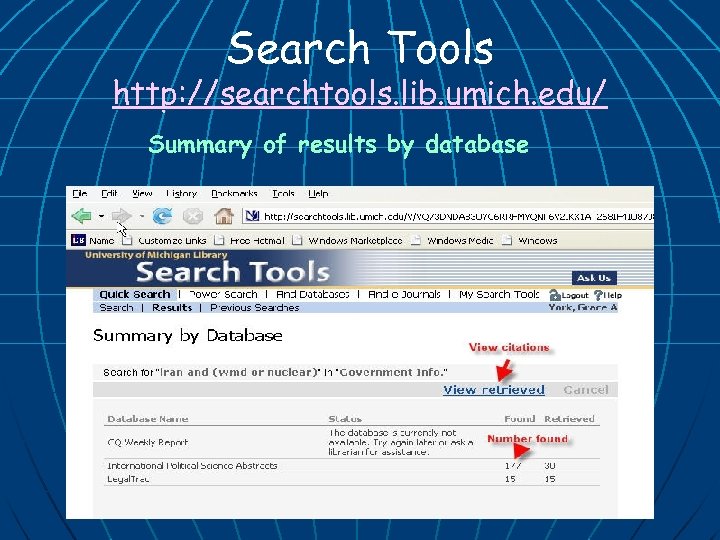Image resolution: width=720 pixels, height=540 pixels.
Task: Click the Cancel link
Action: [586, 390]
